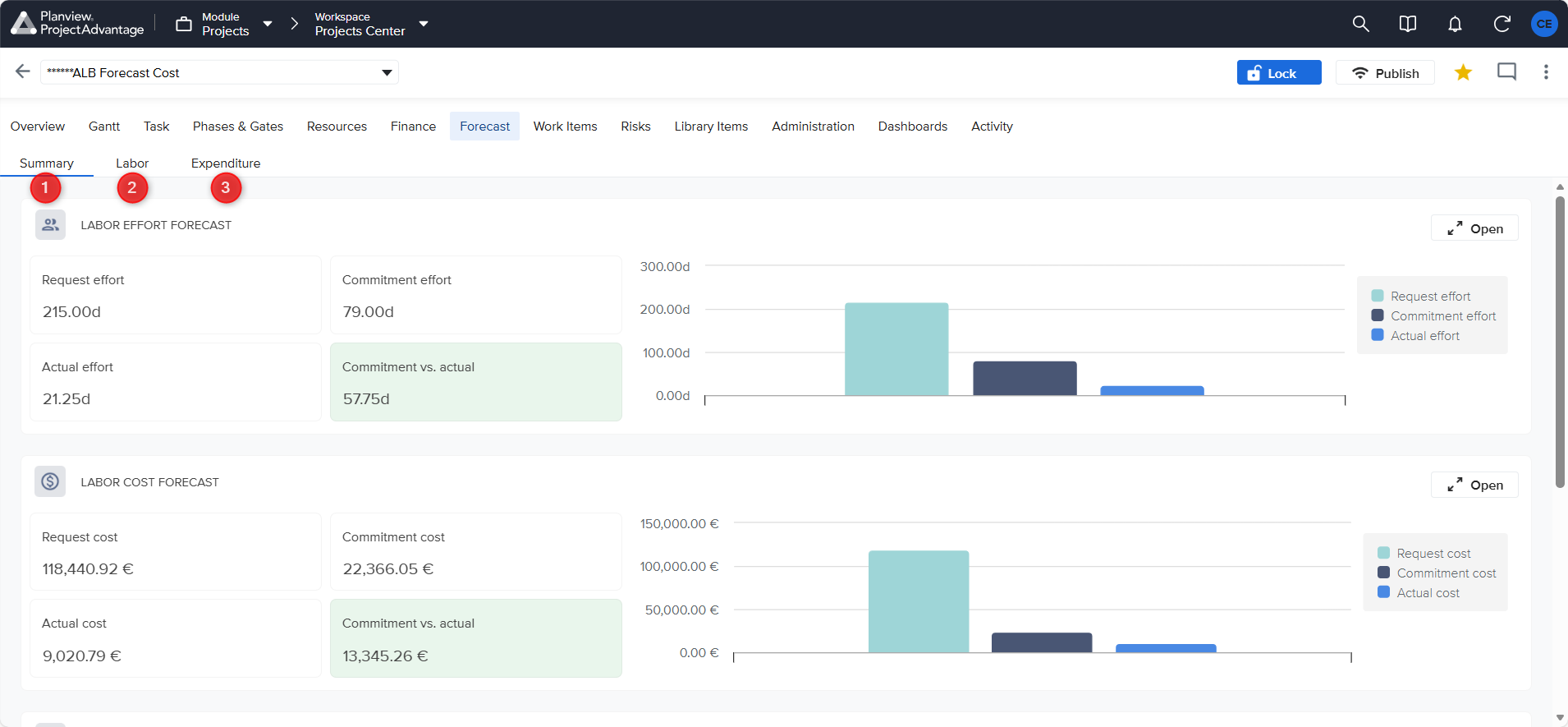Screen dimensions: 1568x727
Task: Toggle Actual cost legend series
Action: [1428, 593]
